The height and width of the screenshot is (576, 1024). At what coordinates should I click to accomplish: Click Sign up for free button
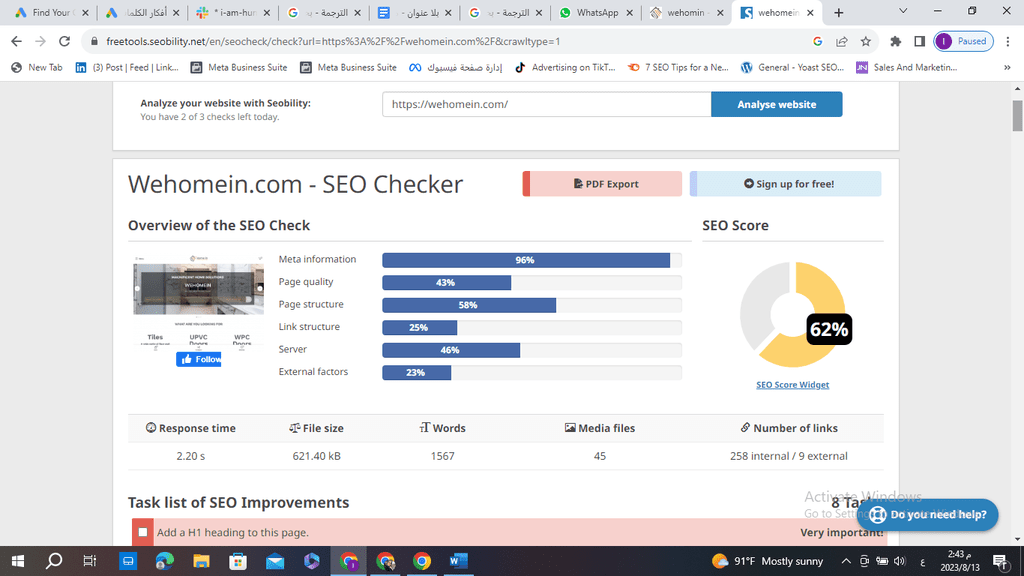point(786,184)
